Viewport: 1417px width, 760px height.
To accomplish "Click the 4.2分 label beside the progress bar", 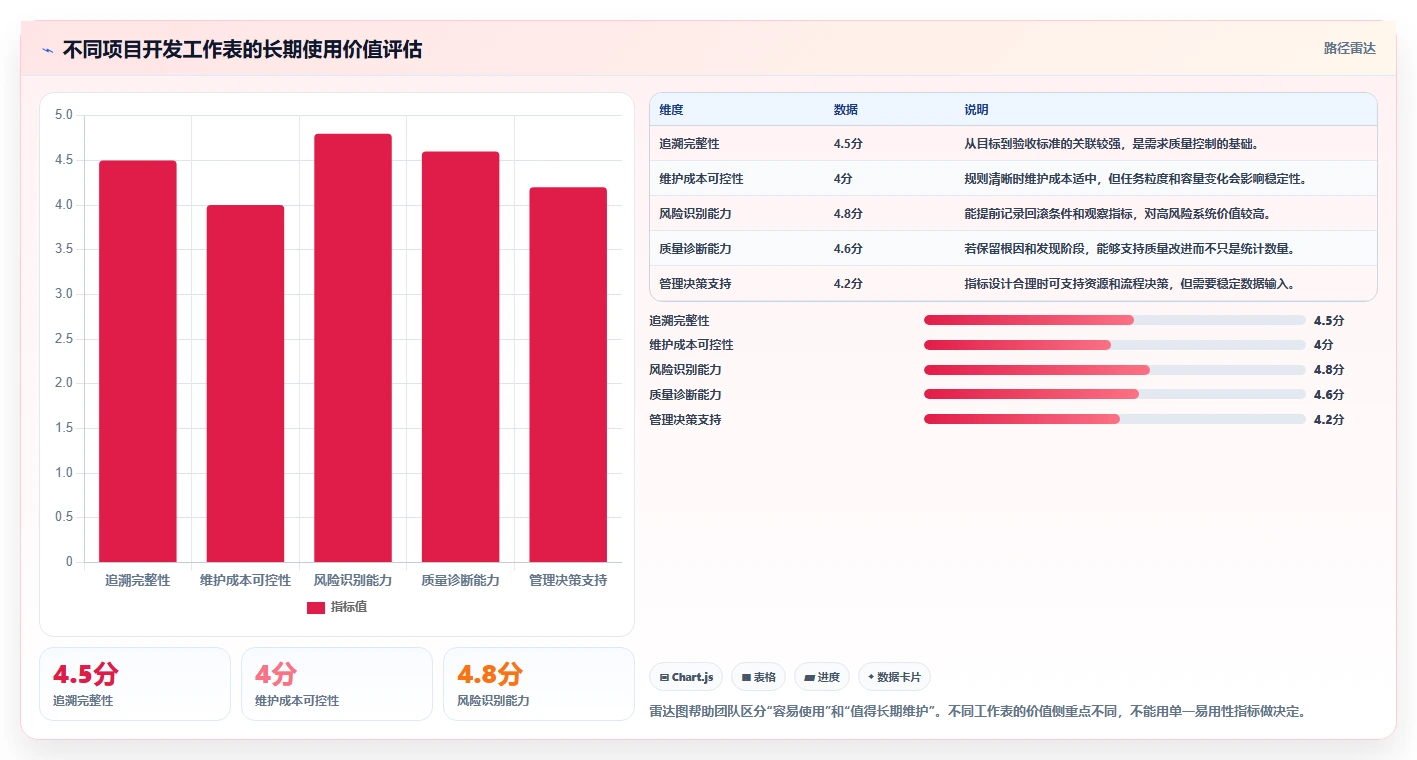I will point(1329,419).
